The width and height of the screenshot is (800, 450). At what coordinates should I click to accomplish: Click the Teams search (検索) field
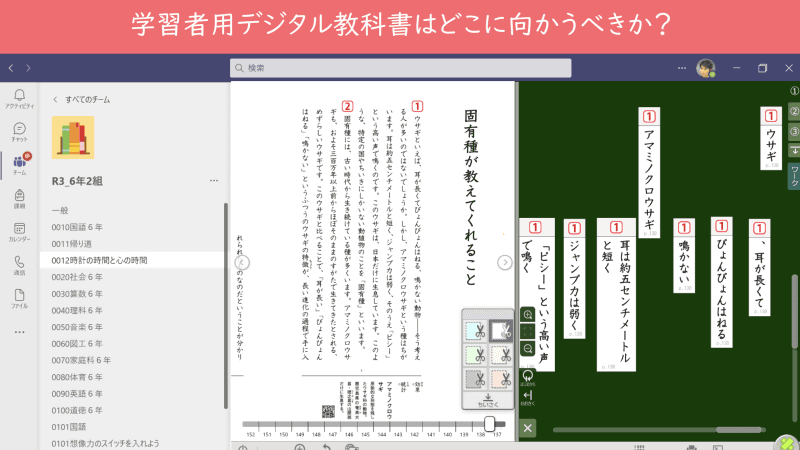tap(401, 68)
